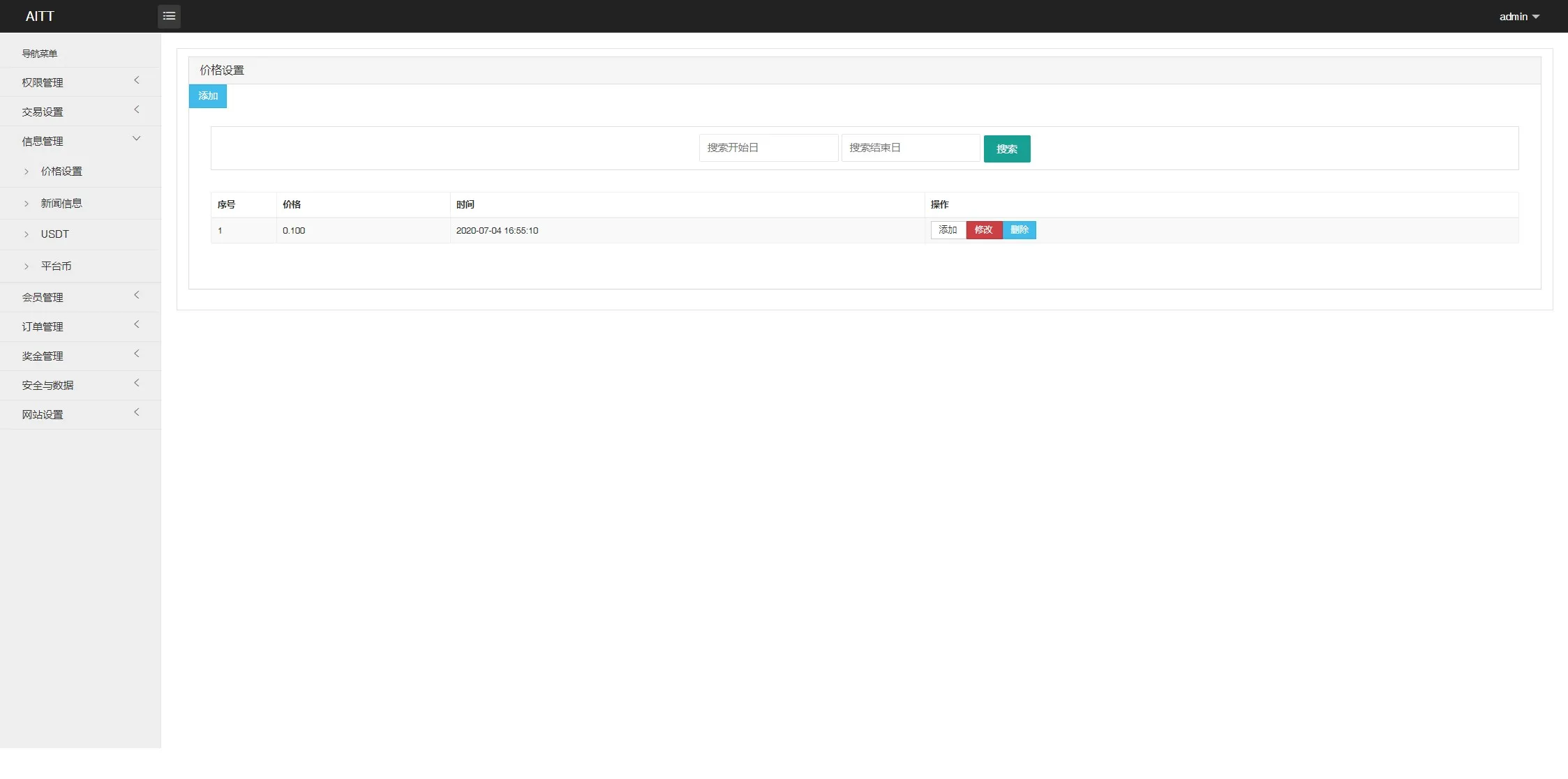Click the red 修改 button in row 1
The height and width of the screenshot is (779, 1568).
click(984, 230)
